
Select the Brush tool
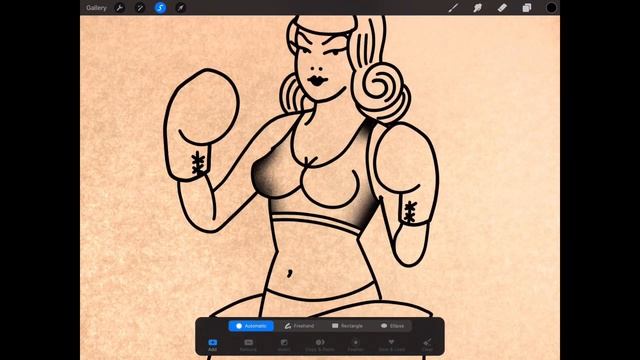click(453, 8)
